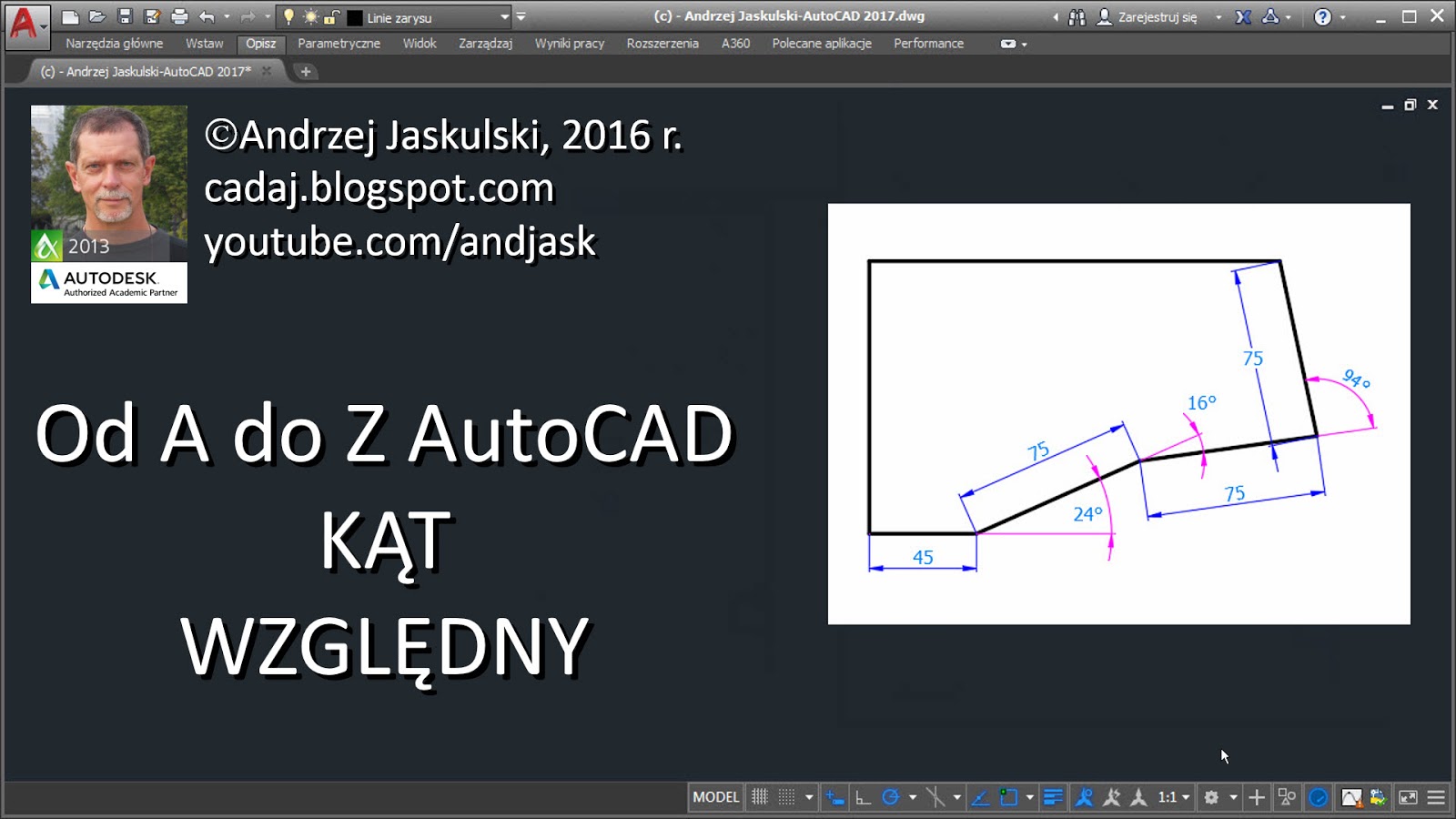Screen dimensions: 1456x819
Task: Click the Open file folder icon
Action: [97, 16]
